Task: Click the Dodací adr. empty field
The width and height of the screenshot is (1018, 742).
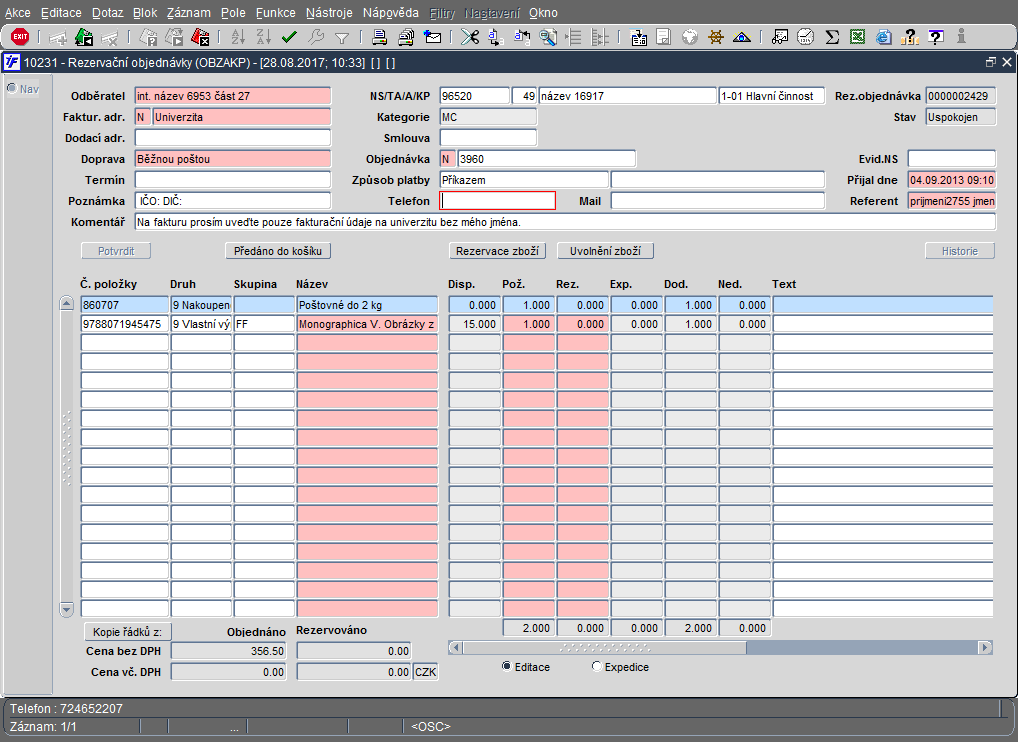Action: pyautogui.click(x=232, y=138)
